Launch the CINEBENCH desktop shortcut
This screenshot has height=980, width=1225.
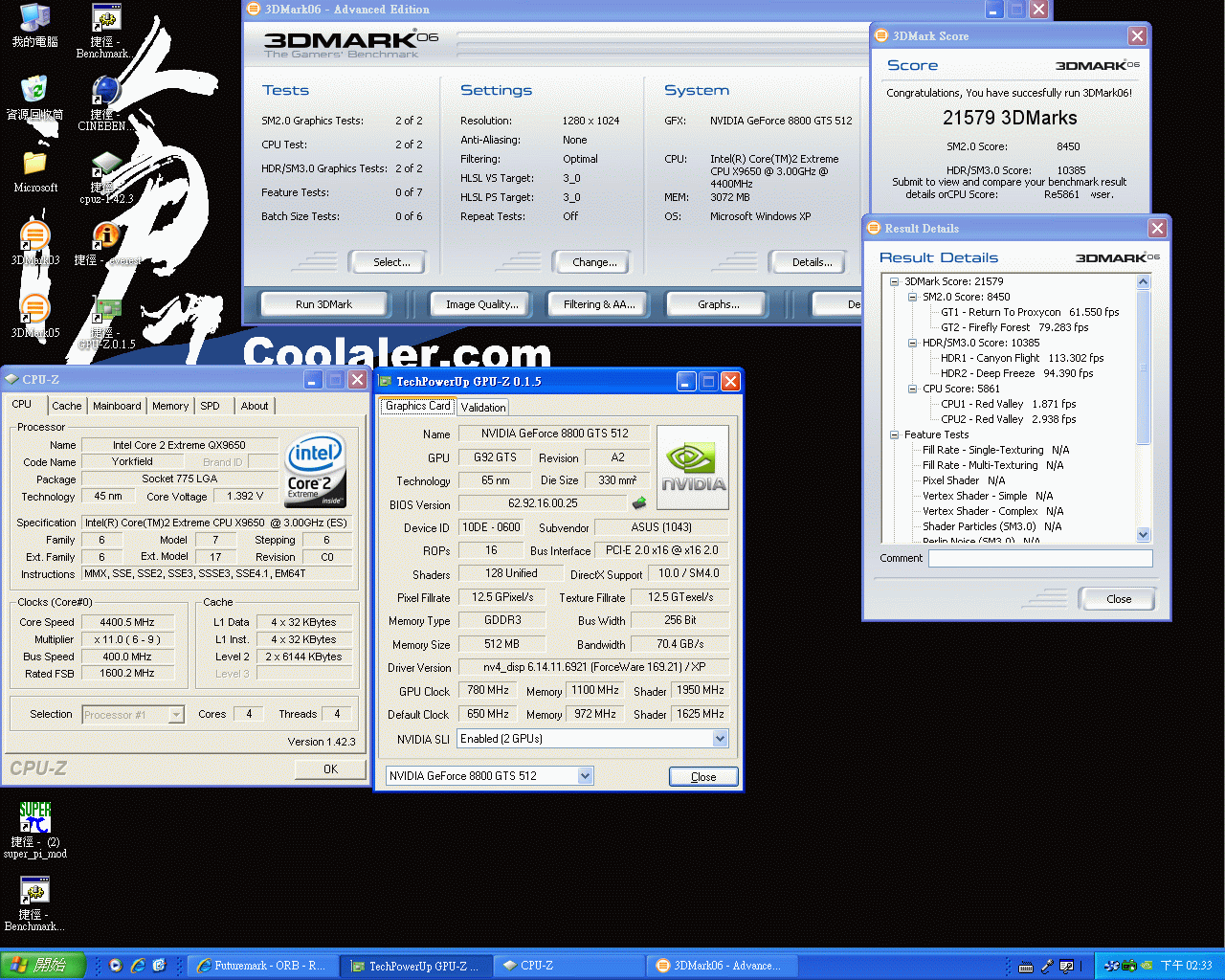coord(106,103)
